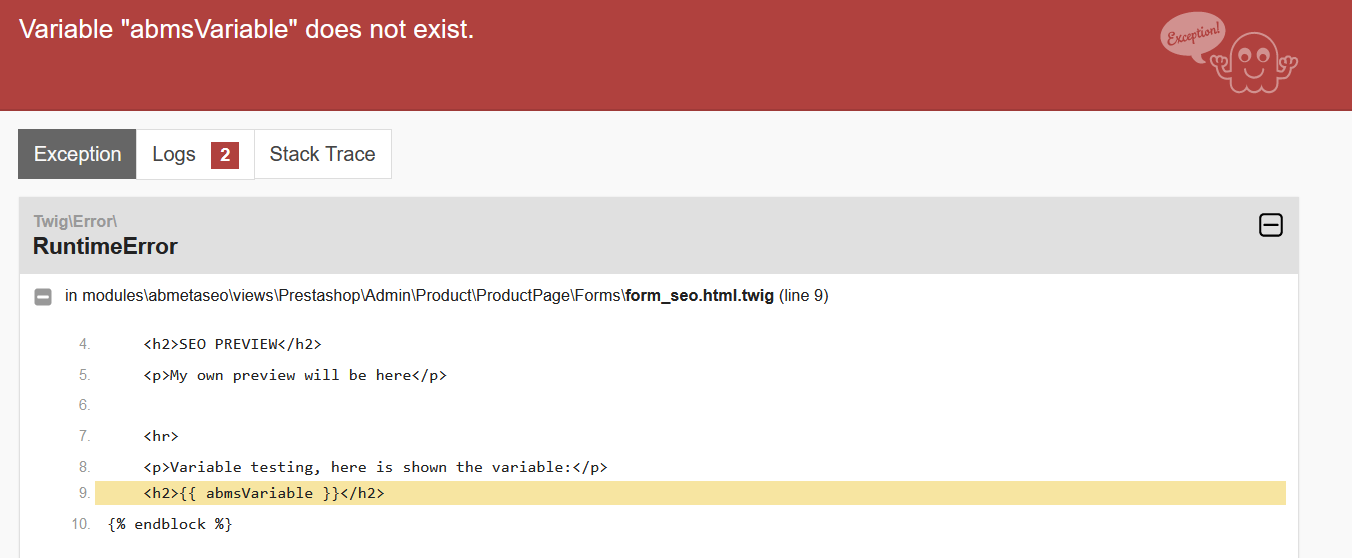
Task: Click the "Exception!" speech bubble
Action: (x=1192, y=35)
